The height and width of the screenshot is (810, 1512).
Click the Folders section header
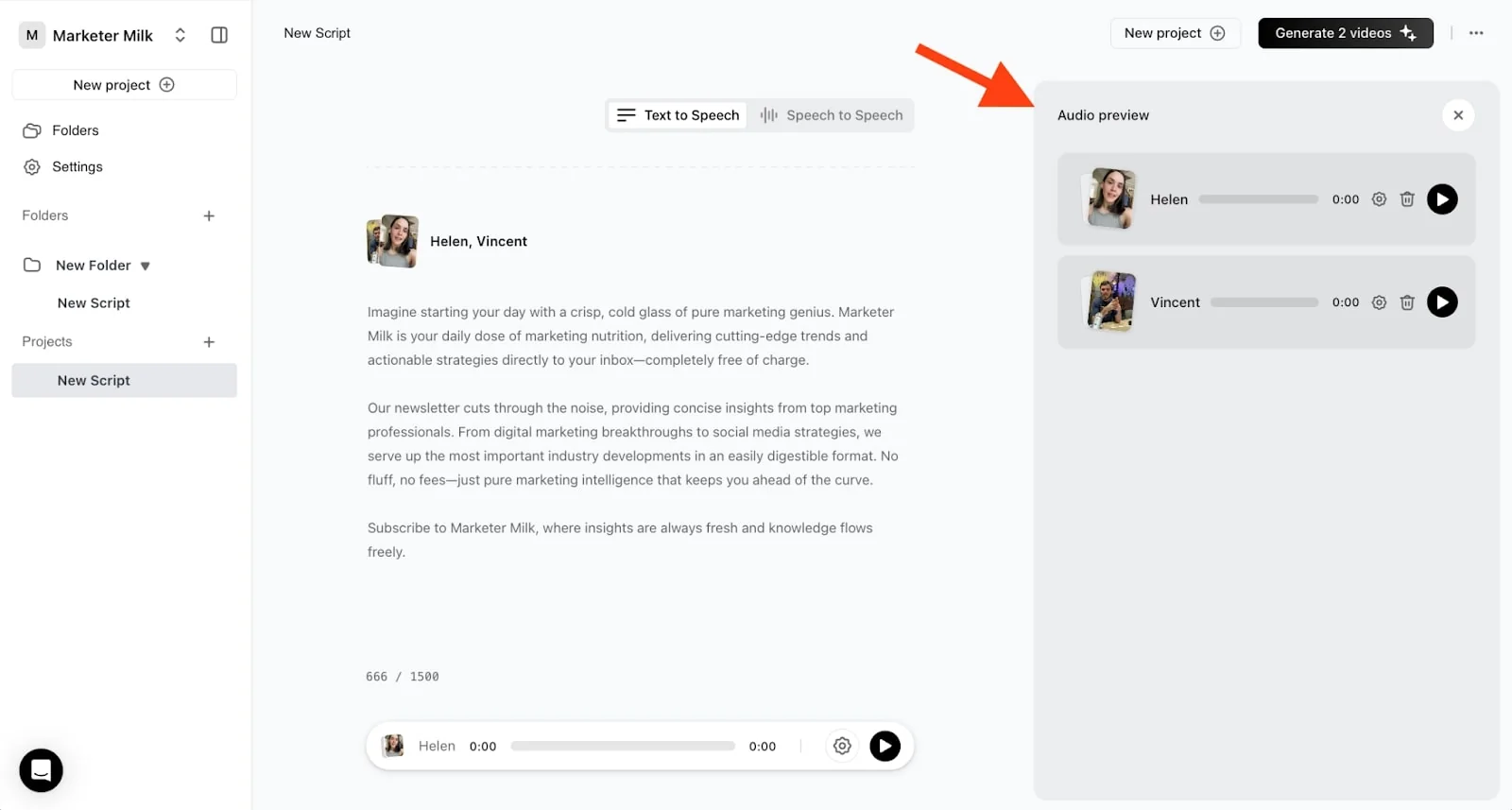(x=45, y=215)
